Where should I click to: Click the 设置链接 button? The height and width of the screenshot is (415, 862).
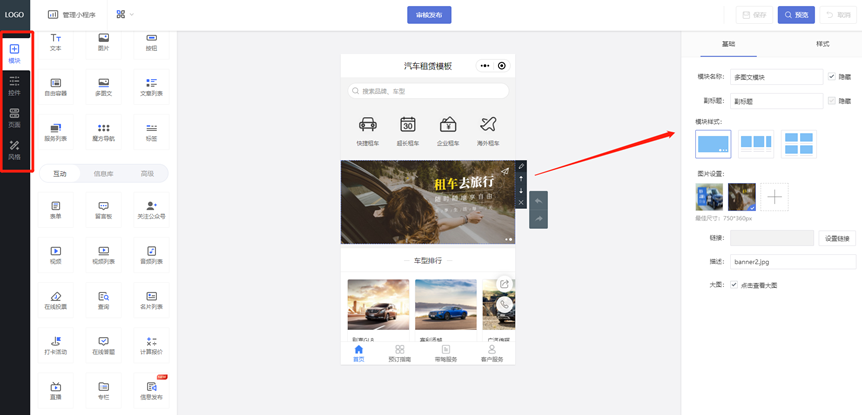[837, 238]
